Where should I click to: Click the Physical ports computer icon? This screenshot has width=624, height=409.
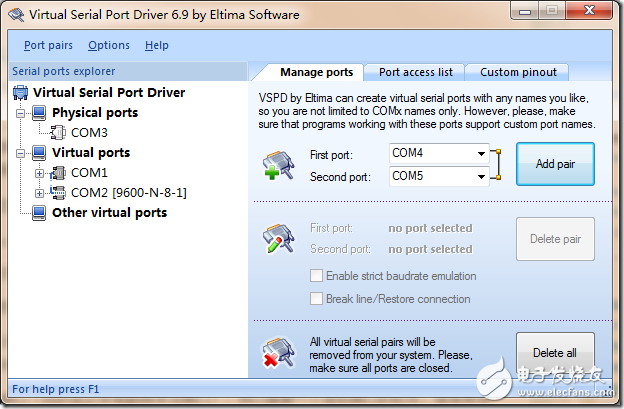(39, 113)
